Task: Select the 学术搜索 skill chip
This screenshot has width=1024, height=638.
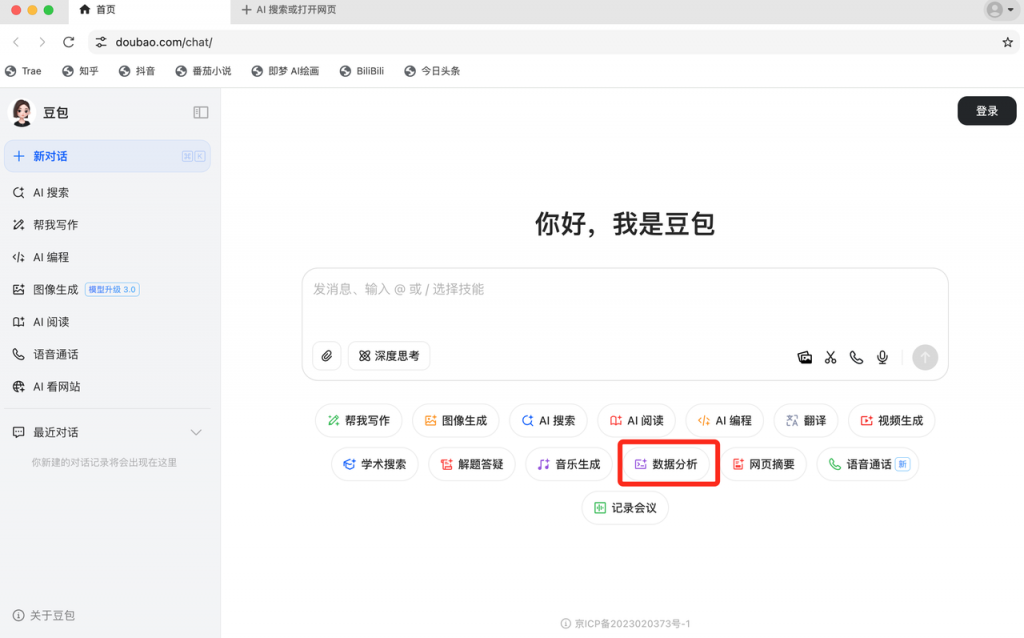Action: [375, 464]
